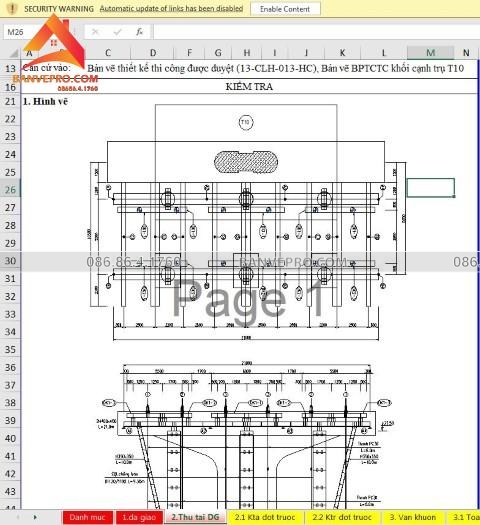Click the Select All corner triangle
480x525 pixels.
tap(13, 53)
